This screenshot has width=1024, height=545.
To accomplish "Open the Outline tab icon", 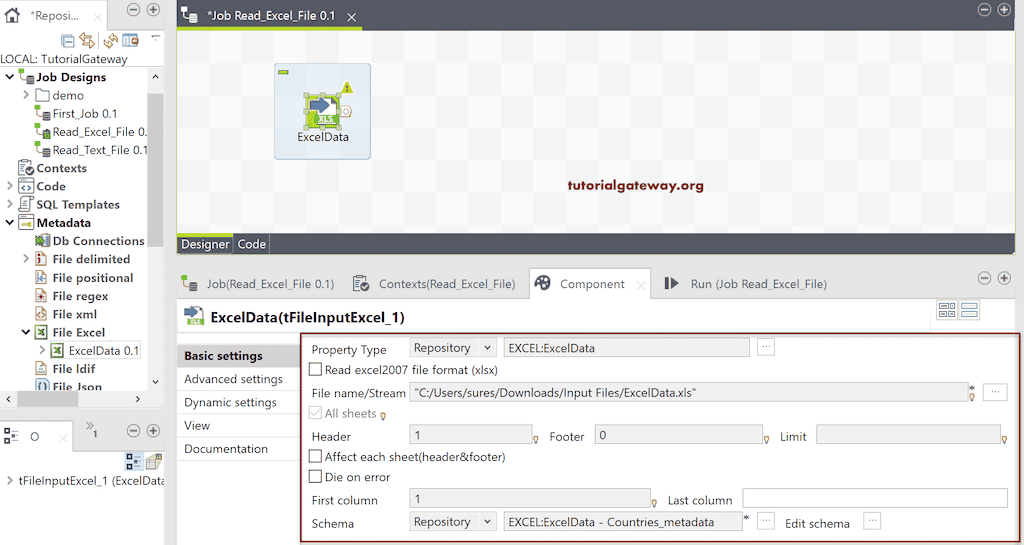I will [11, 437].
